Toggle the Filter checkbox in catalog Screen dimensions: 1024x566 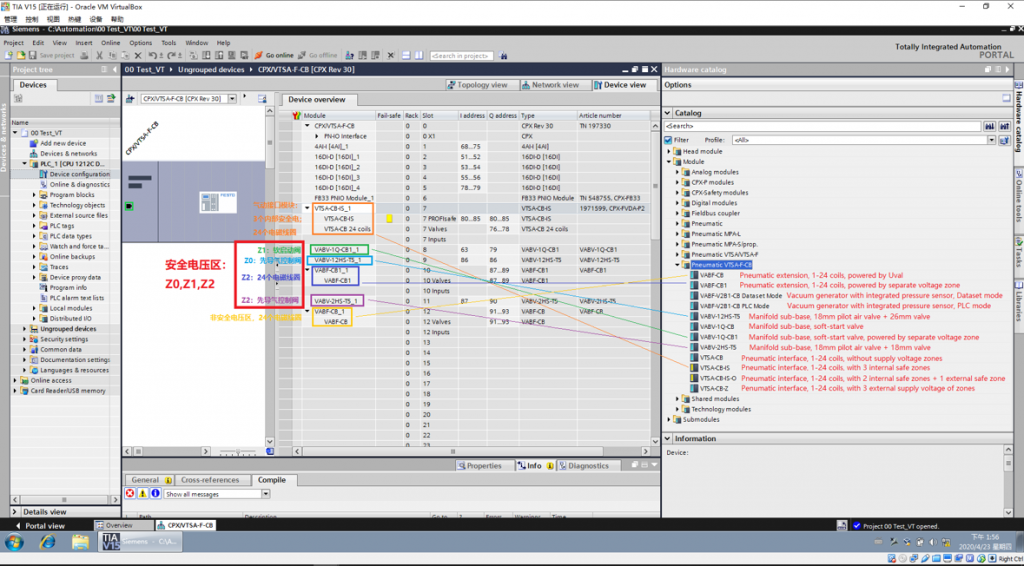[x=668, y=140]
